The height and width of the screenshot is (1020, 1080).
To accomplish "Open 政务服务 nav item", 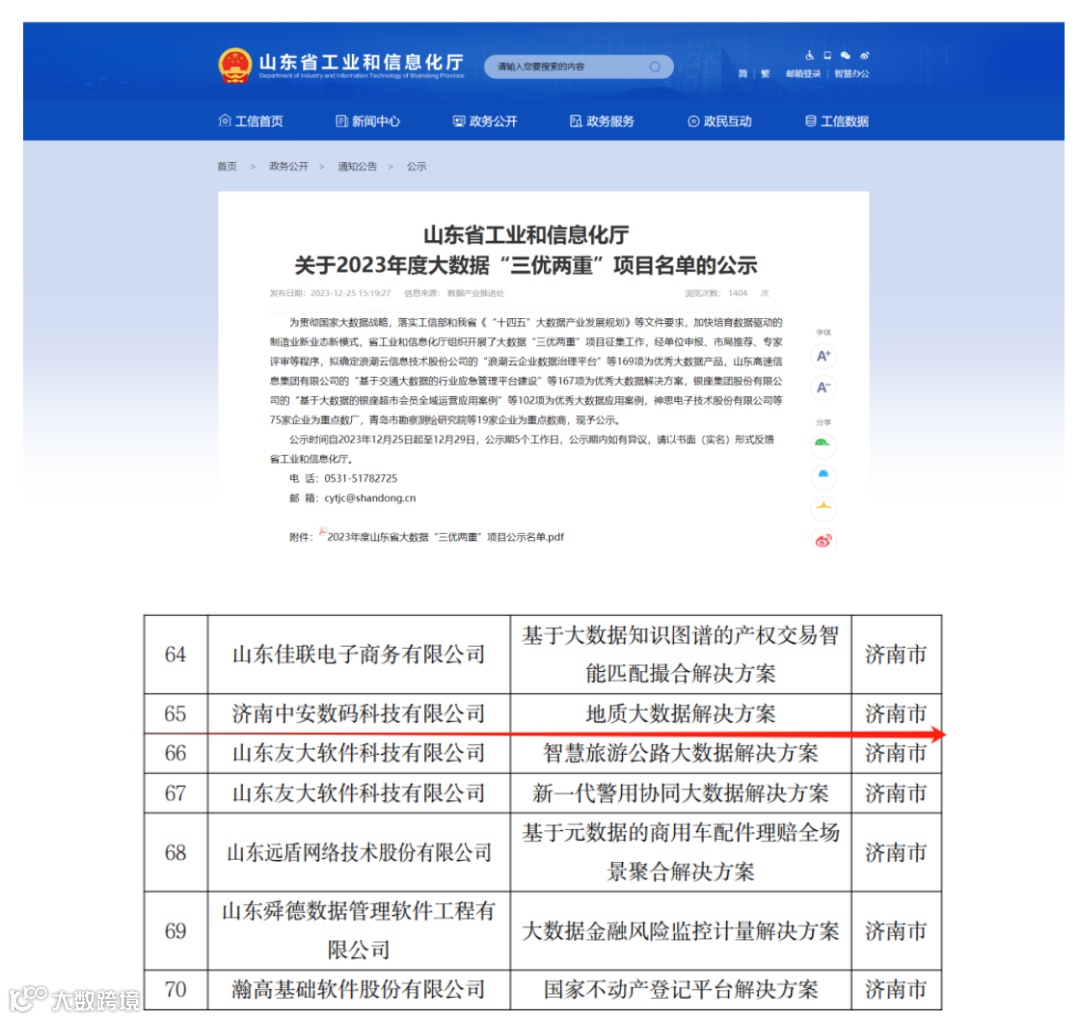I will coord(602,121).
